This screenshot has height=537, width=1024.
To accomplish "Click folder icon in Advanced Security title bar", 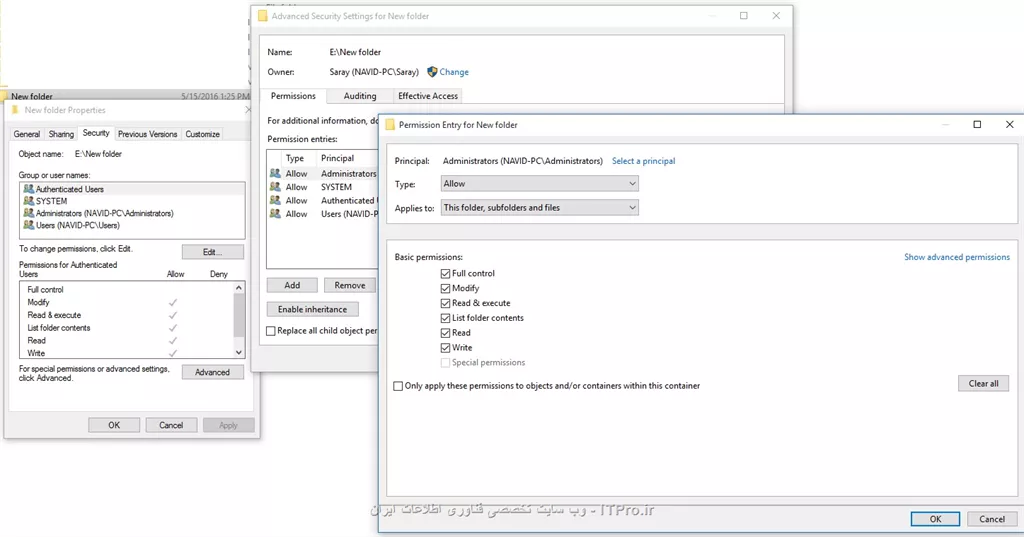I will coord(263,16).
